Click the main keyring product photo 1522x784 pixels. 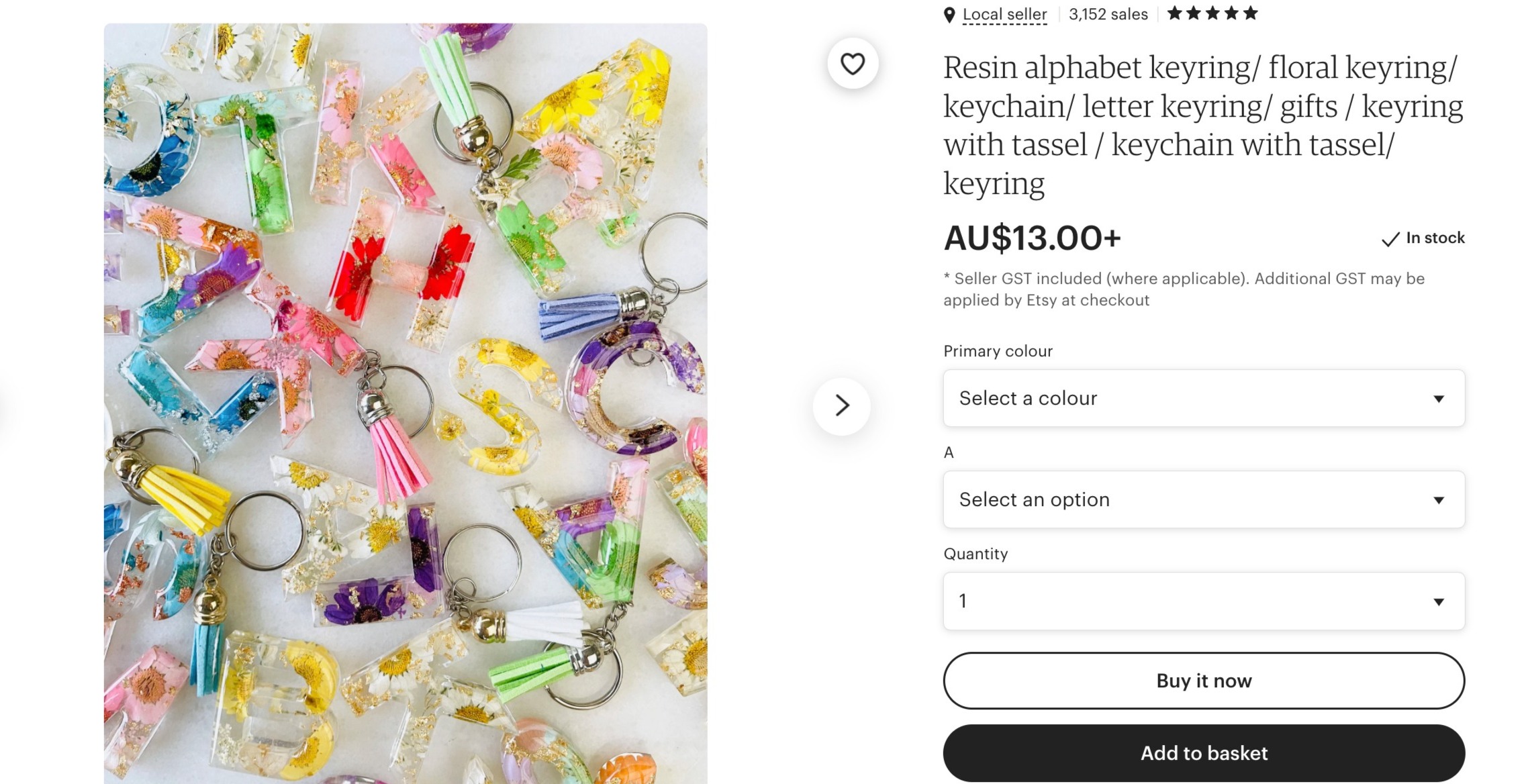tap(406, 403)
